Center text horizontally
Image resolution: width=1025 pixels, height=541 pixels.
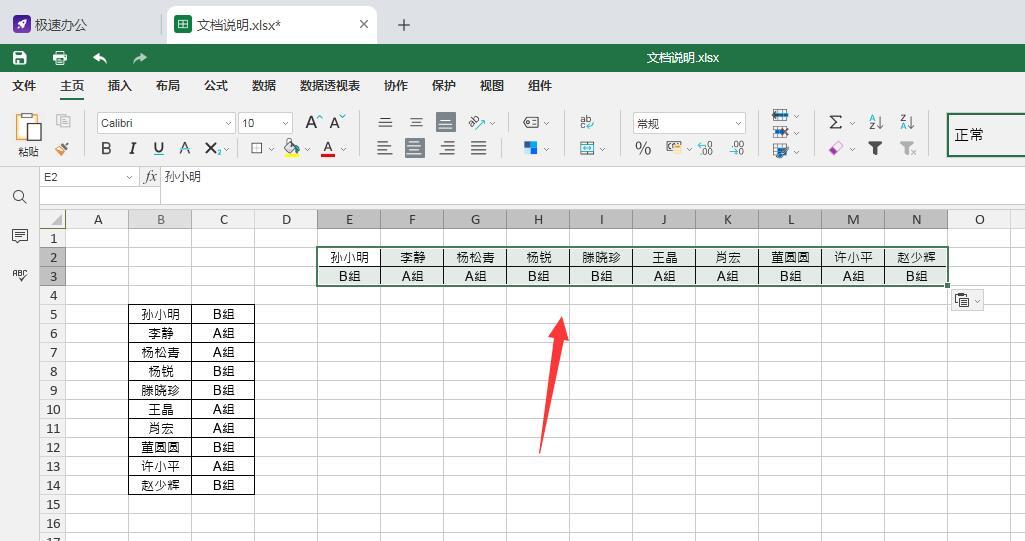click(x=414, y=148)
